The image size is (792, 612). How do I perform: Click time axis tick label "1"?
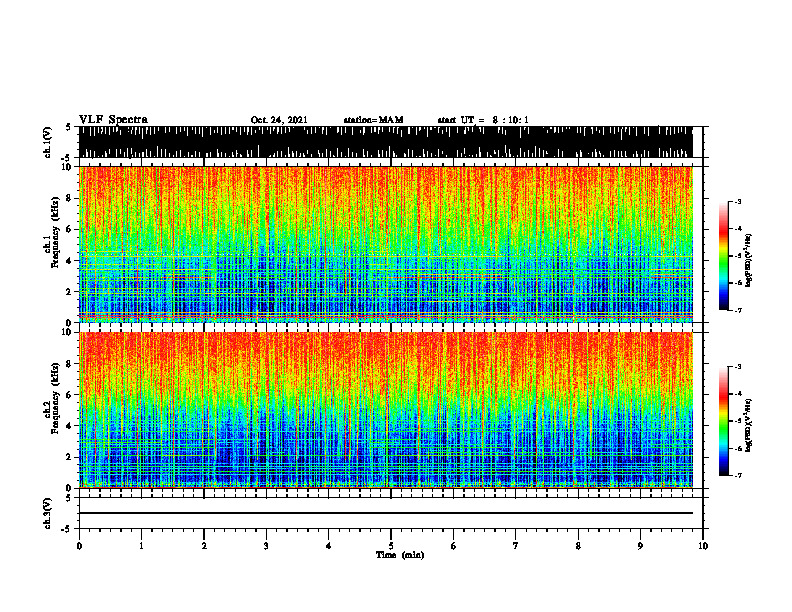(x=141, y=546)
